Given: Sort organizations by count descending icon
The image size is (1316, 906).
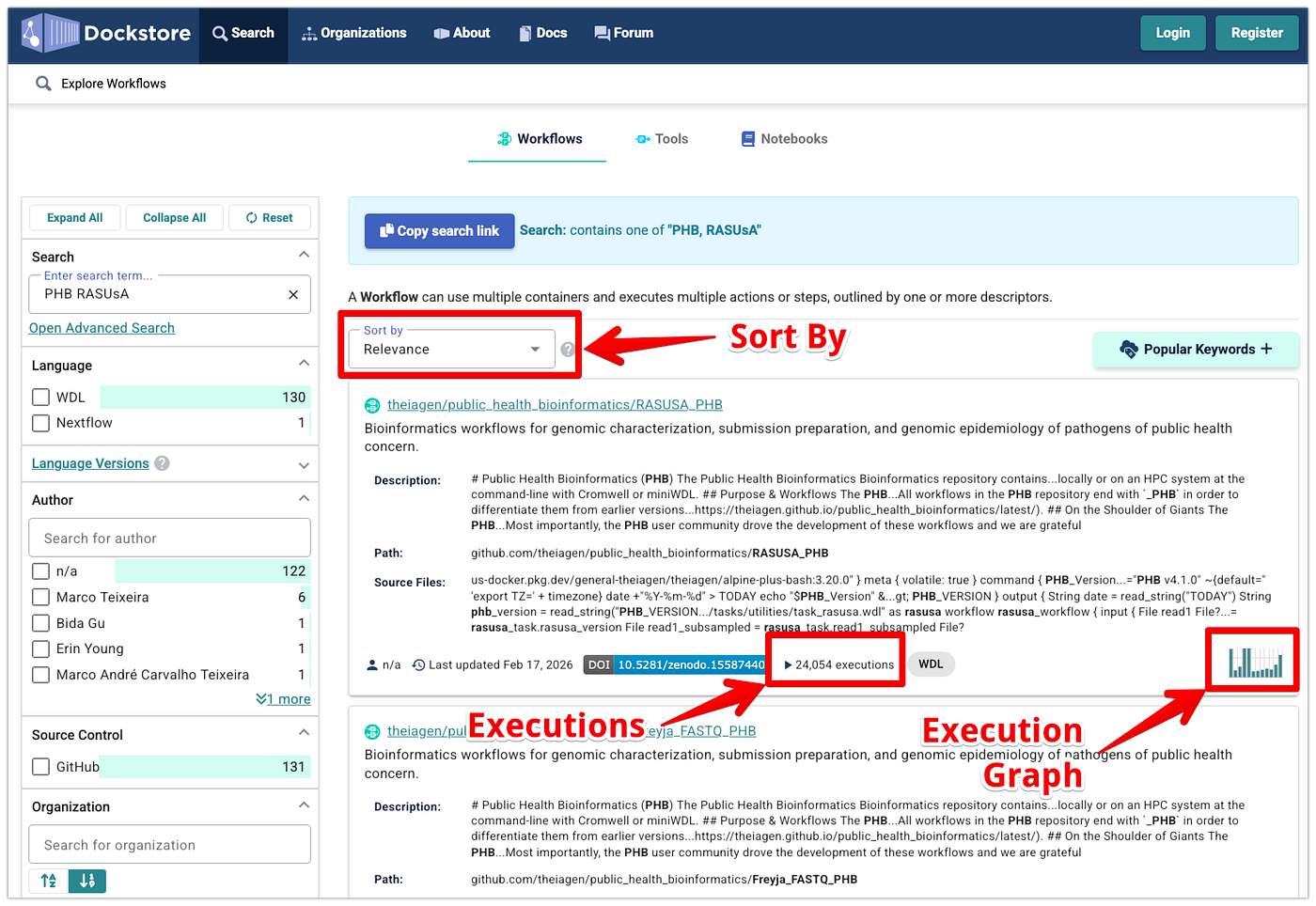Looking at the screenshot, I should click(87, 881).
